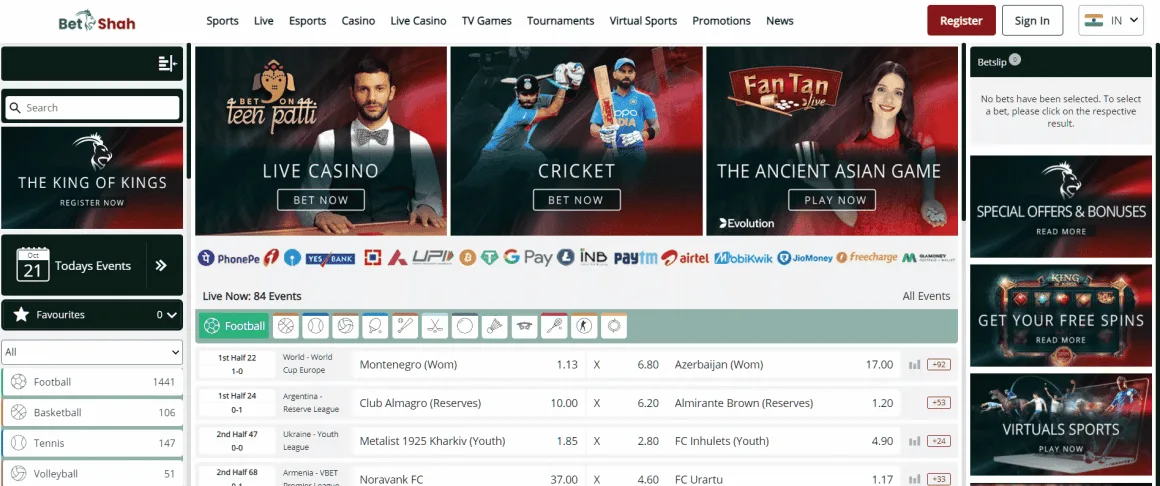Viewport: 1160px width, 486px height.
Task: Select odds 1.13 for Montenegro (Wom)
Action: pyautogui.click(x=567, y=365)
